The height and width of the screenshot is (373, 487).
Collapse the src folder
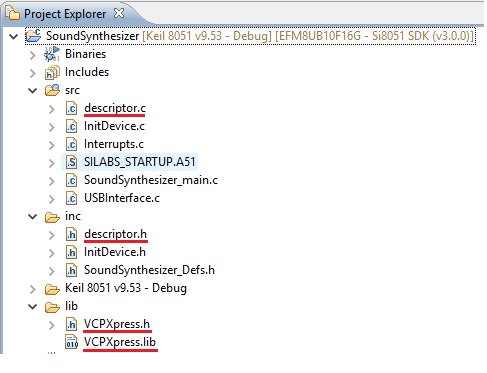[x=32, y=90]
